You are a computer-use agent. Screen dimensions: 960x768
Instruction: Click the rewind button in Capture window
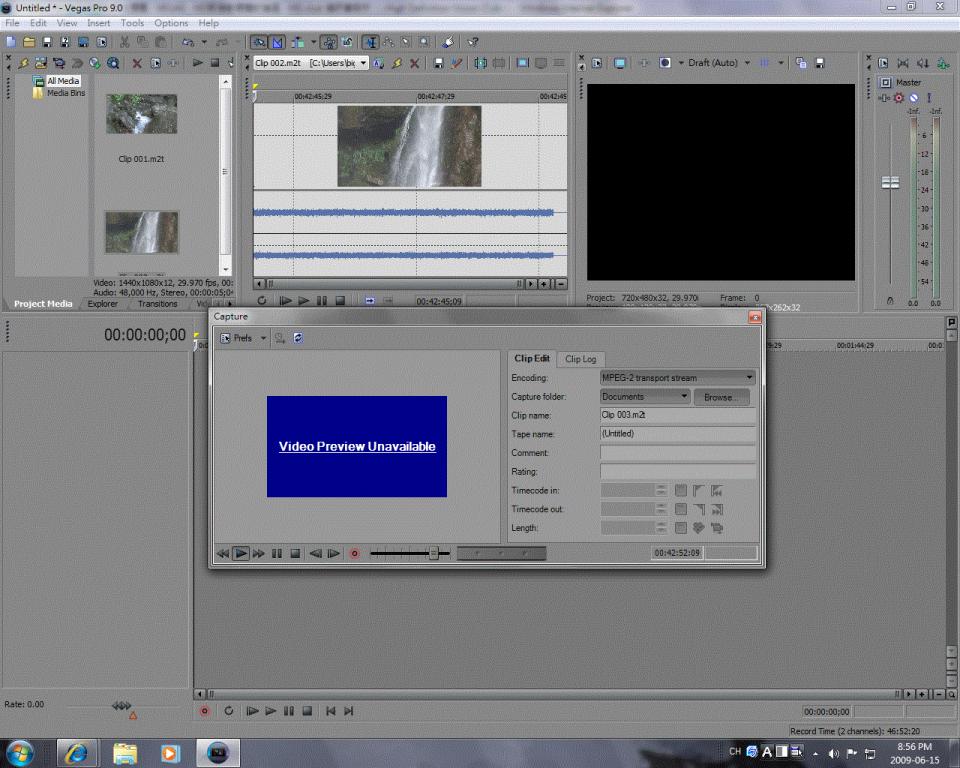click(222, 553)
